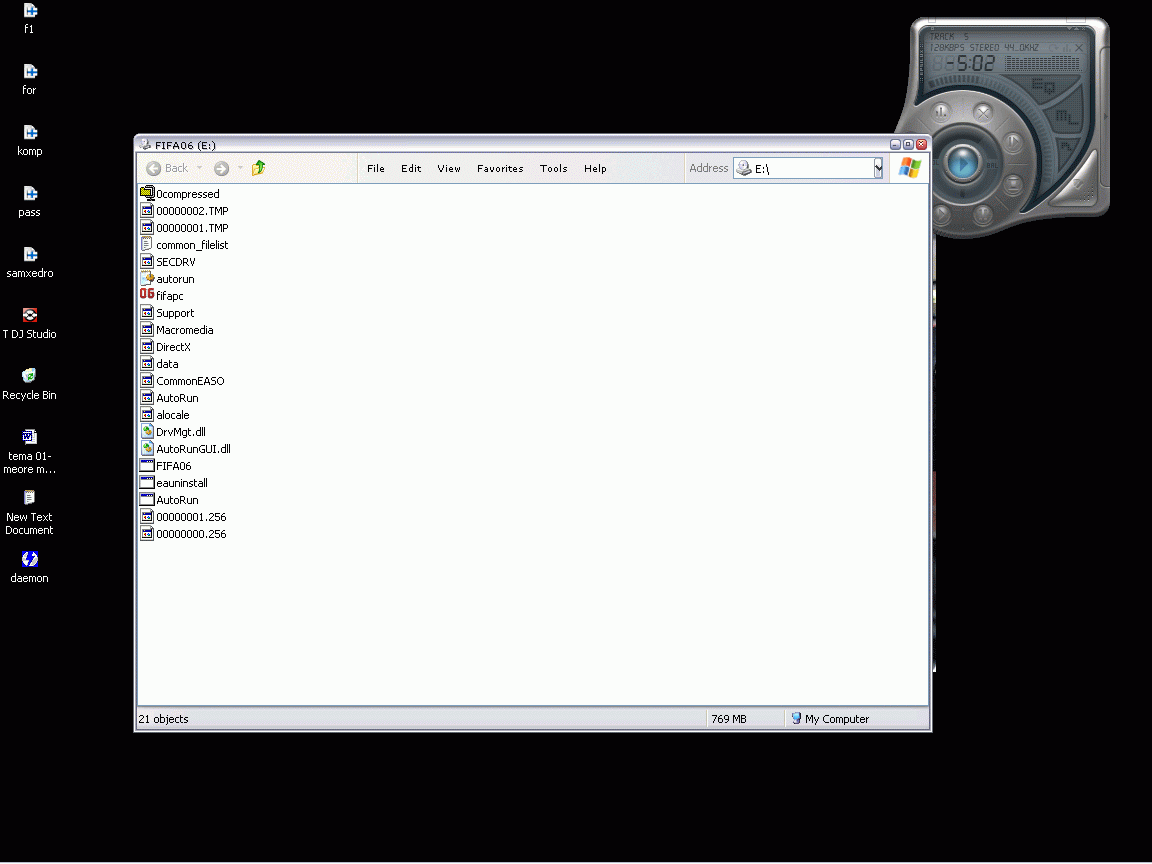Select the 0compressed file icon
This screenshot has height=864, width=1152.
(147, 193)
